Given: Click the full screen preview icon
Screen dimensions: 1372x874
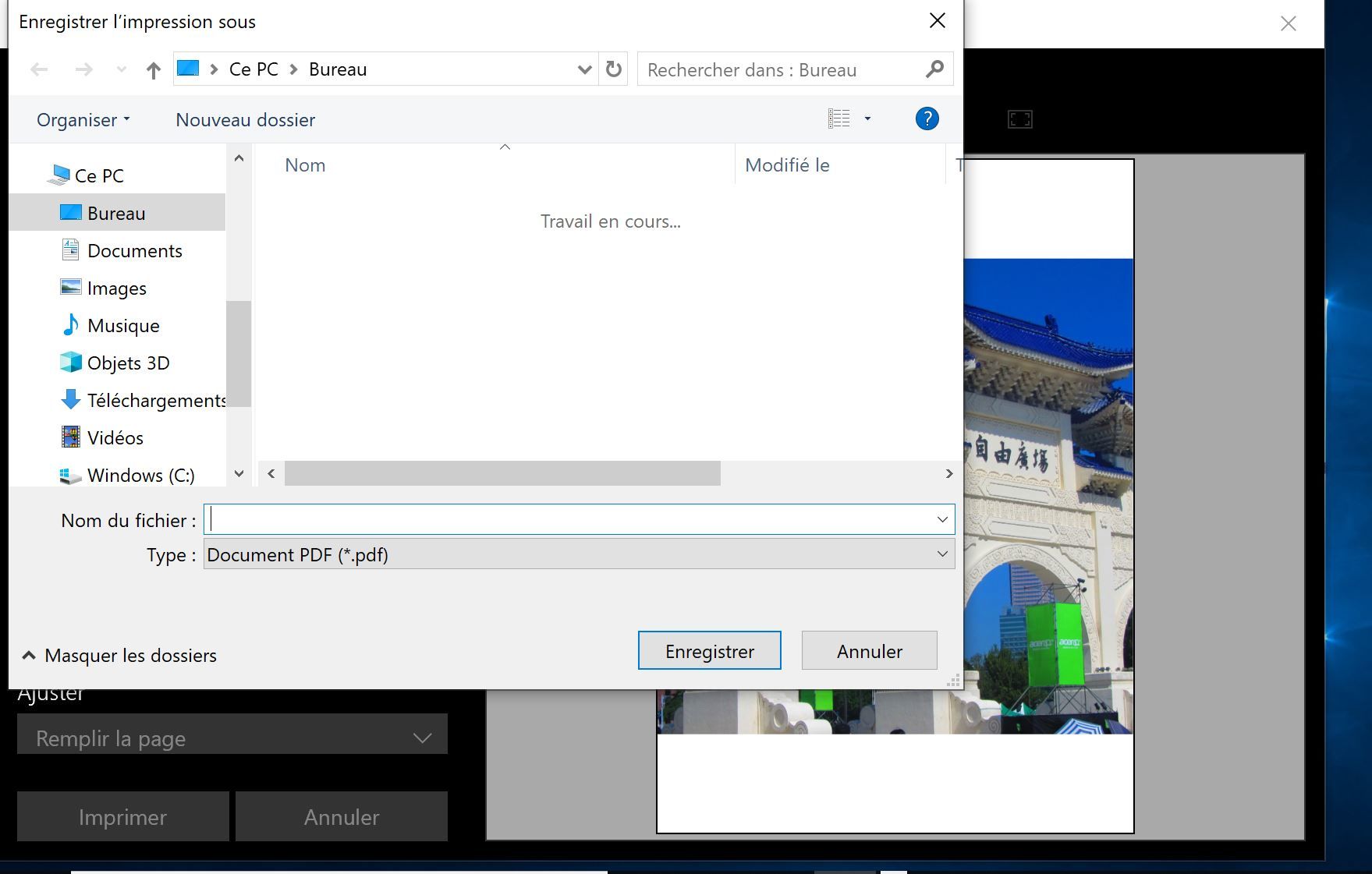Looking at the screenshot, I should (x=1020, y=119).
